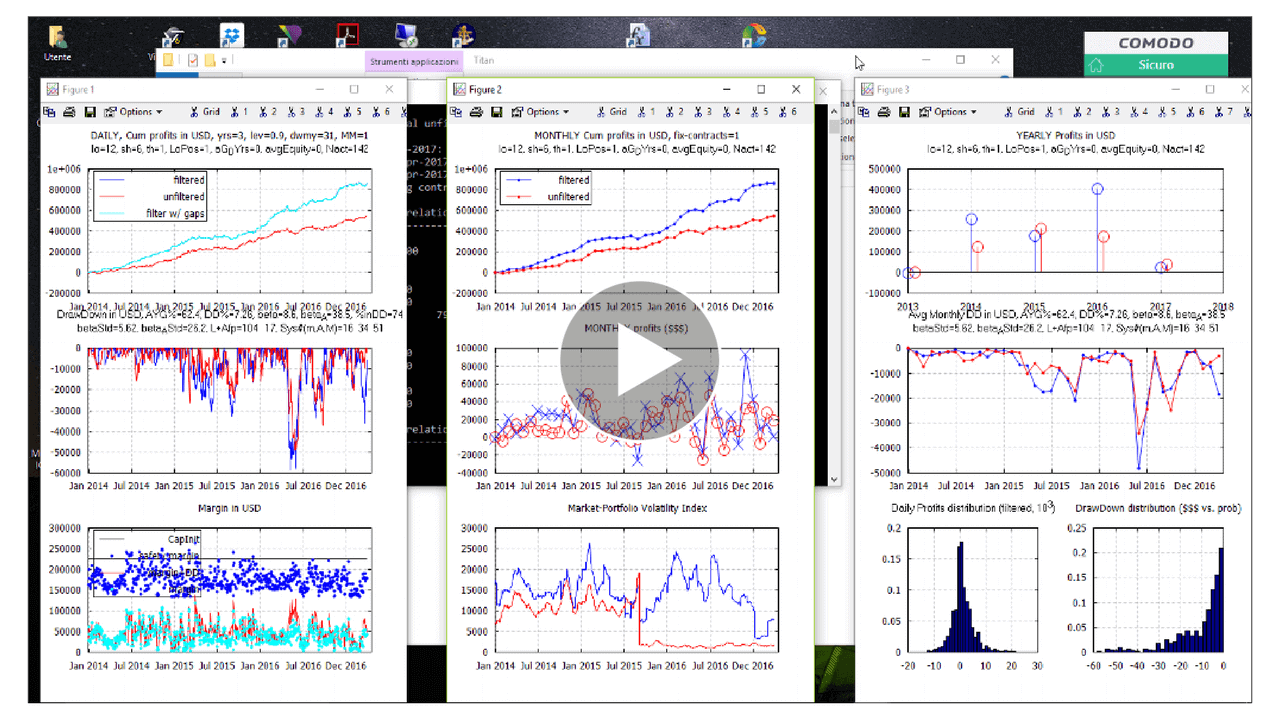This screenshot has height=720, width=1280.
Task: Click the Sicuro button in Comodo widget
Action: point(1156,65)
